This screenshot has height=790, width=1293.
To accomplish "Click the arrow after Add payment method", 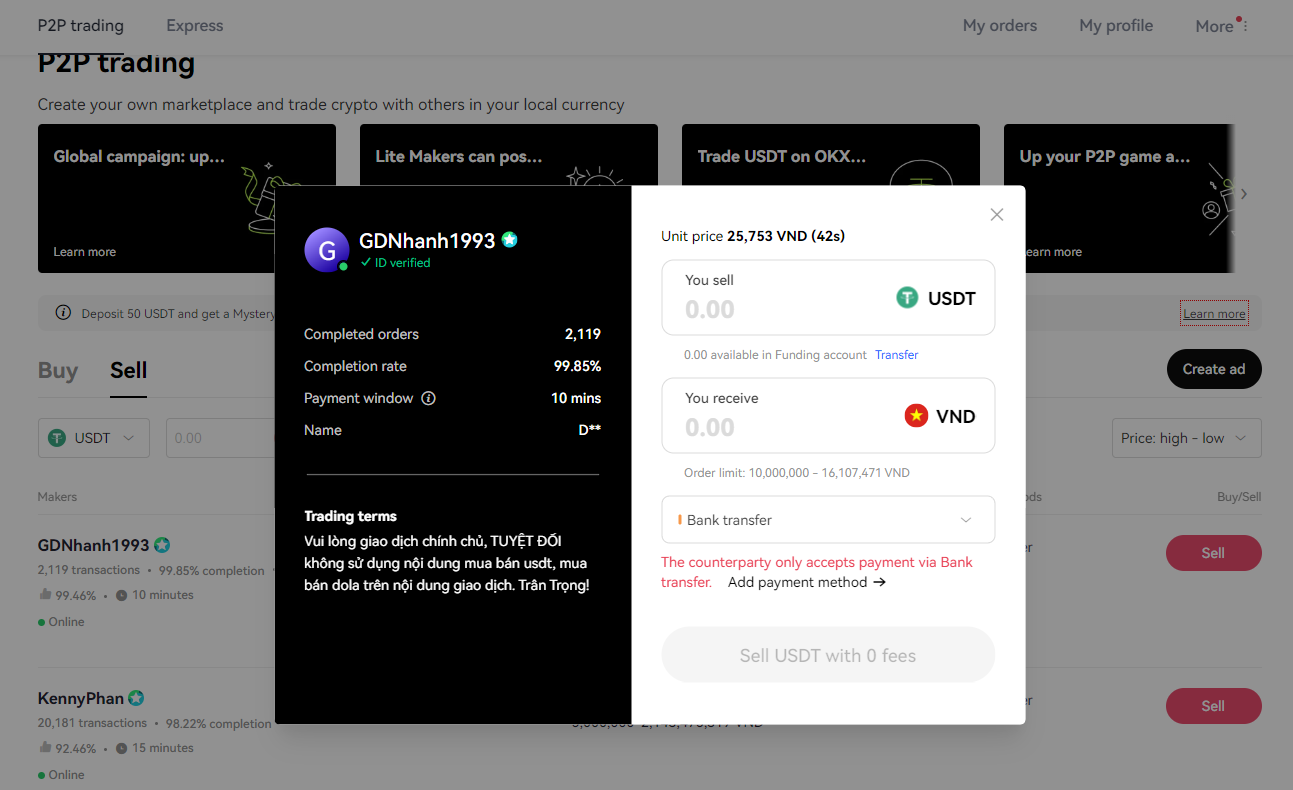I will click(x=879, y=582).
